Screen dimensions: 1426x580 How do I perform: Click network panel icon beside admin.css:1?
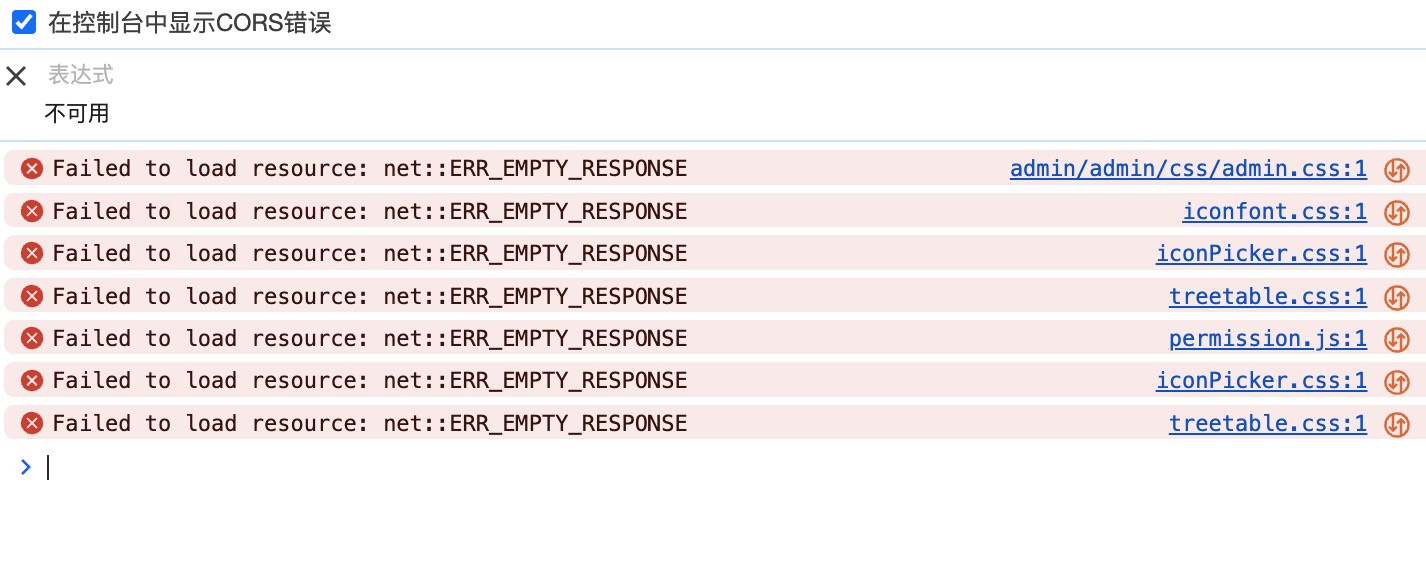[1396, 170]
